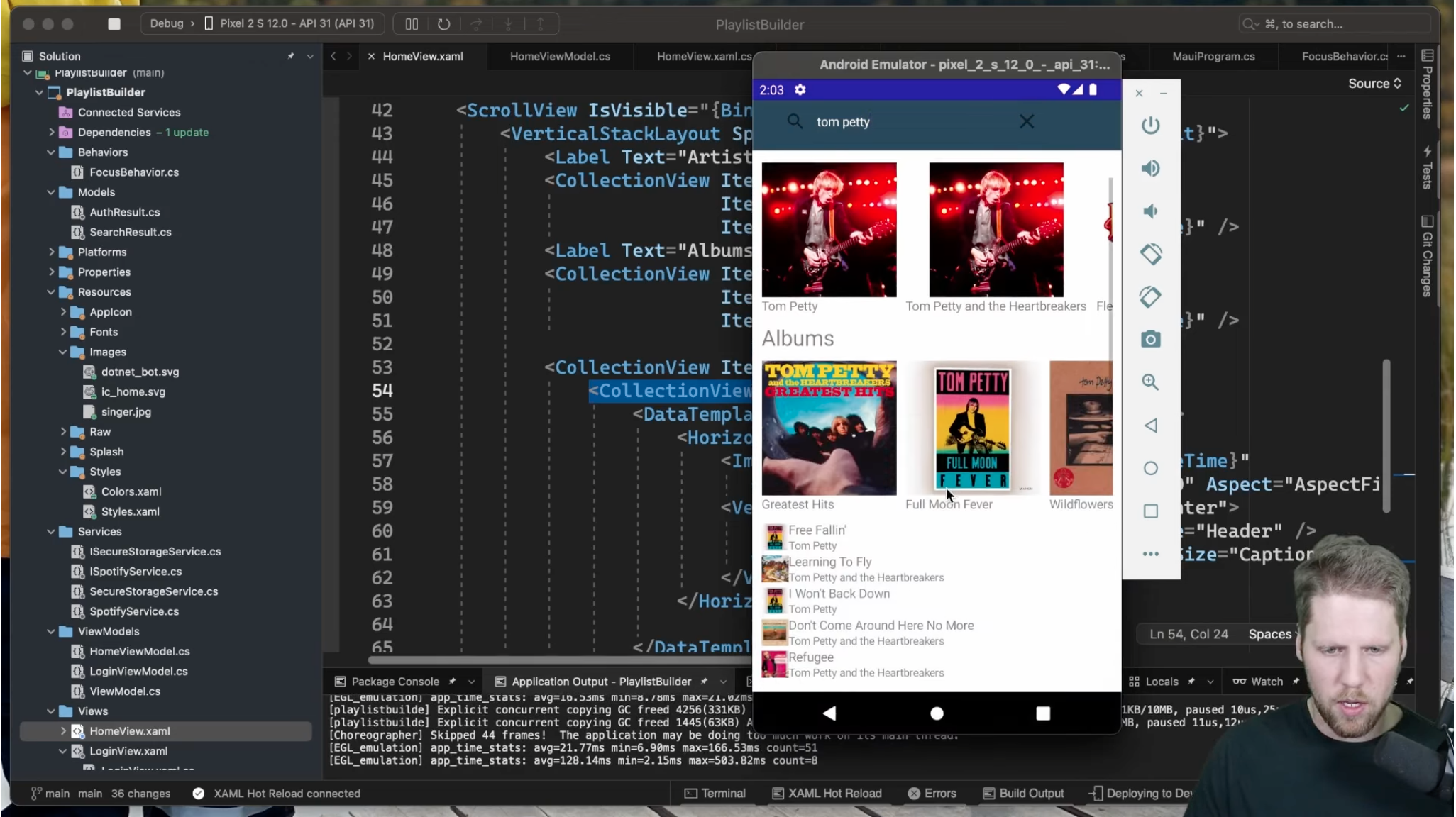Click the stop debugging square button
Viewport: 1456px width, 817px height.
114,24
